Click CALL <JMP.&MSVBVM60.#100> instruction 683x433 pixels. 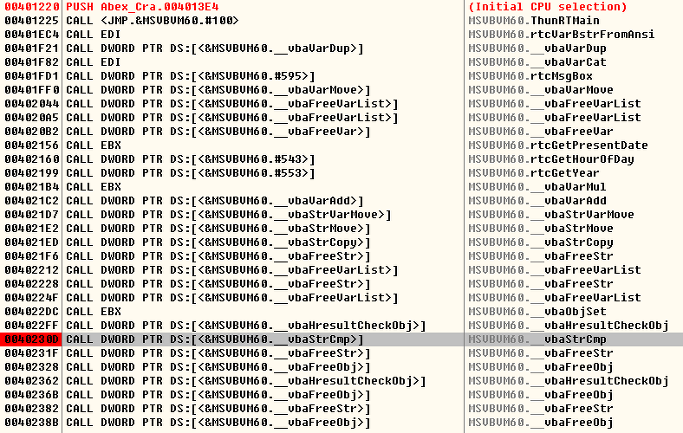[152, 20]
